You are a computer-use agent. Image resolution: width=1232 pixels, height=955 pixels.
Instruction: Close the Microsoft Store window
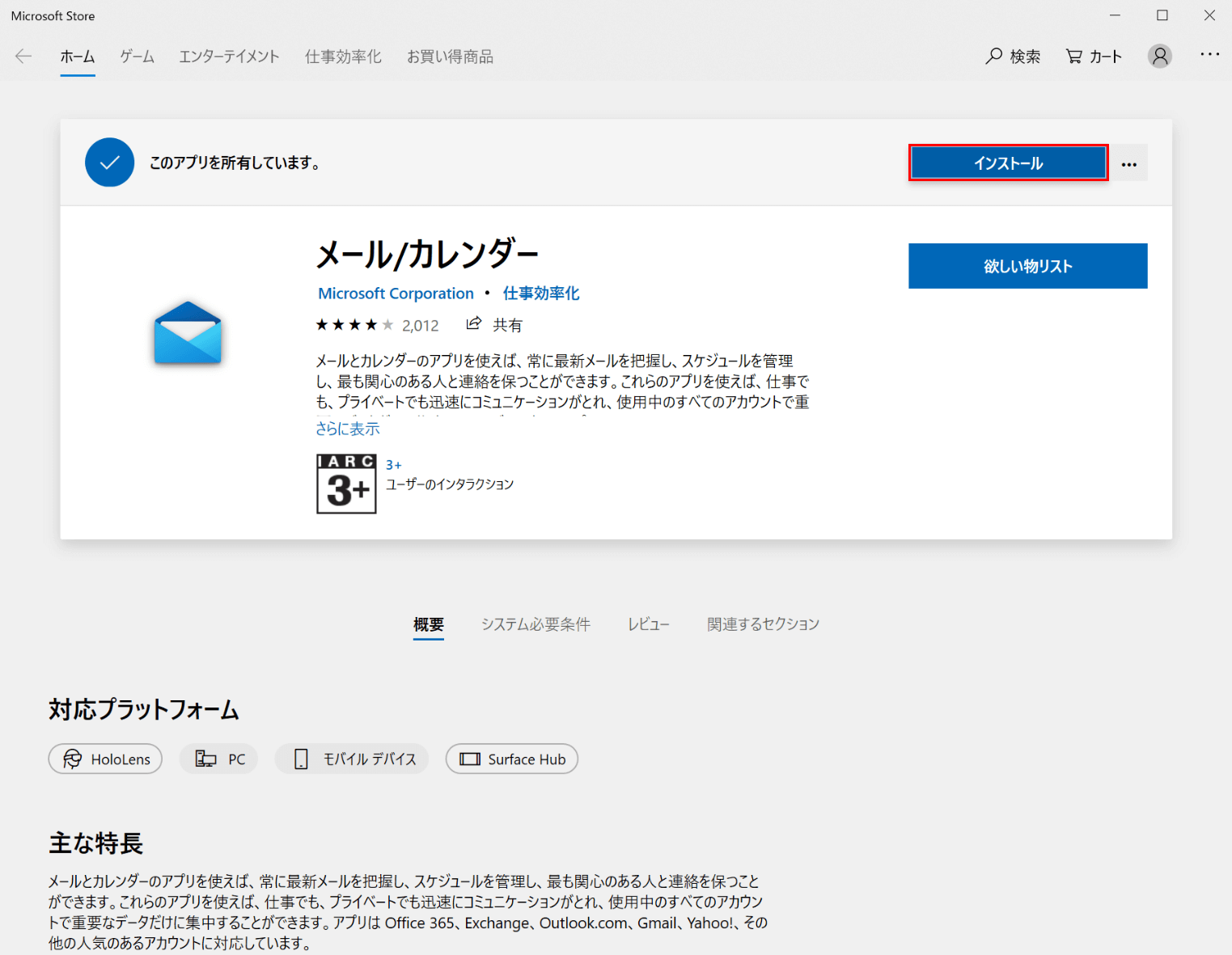[x=1209, y=15]
